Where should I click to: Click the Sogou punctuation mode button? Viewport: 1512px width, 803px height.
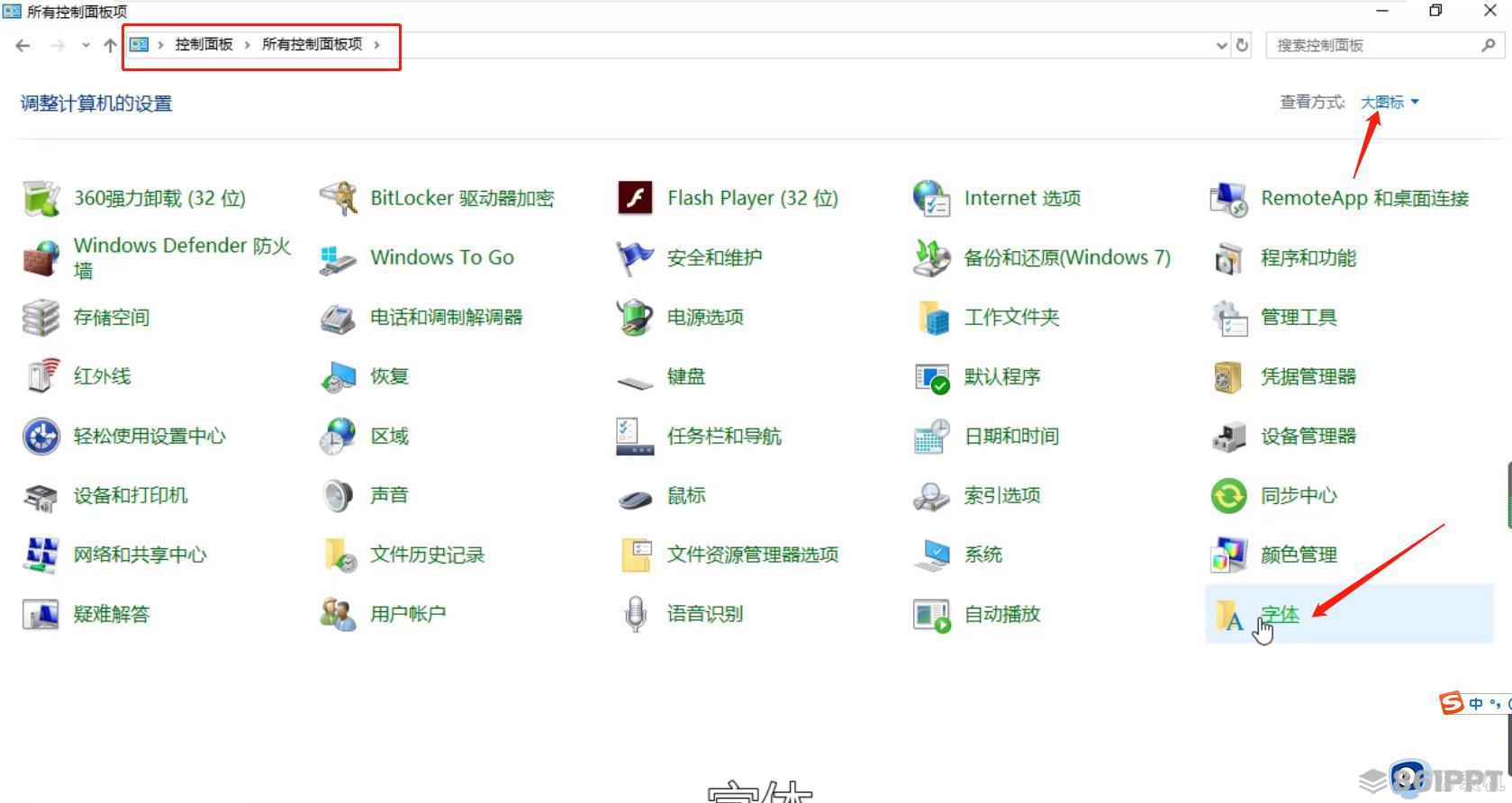[x=1496, y=703]
